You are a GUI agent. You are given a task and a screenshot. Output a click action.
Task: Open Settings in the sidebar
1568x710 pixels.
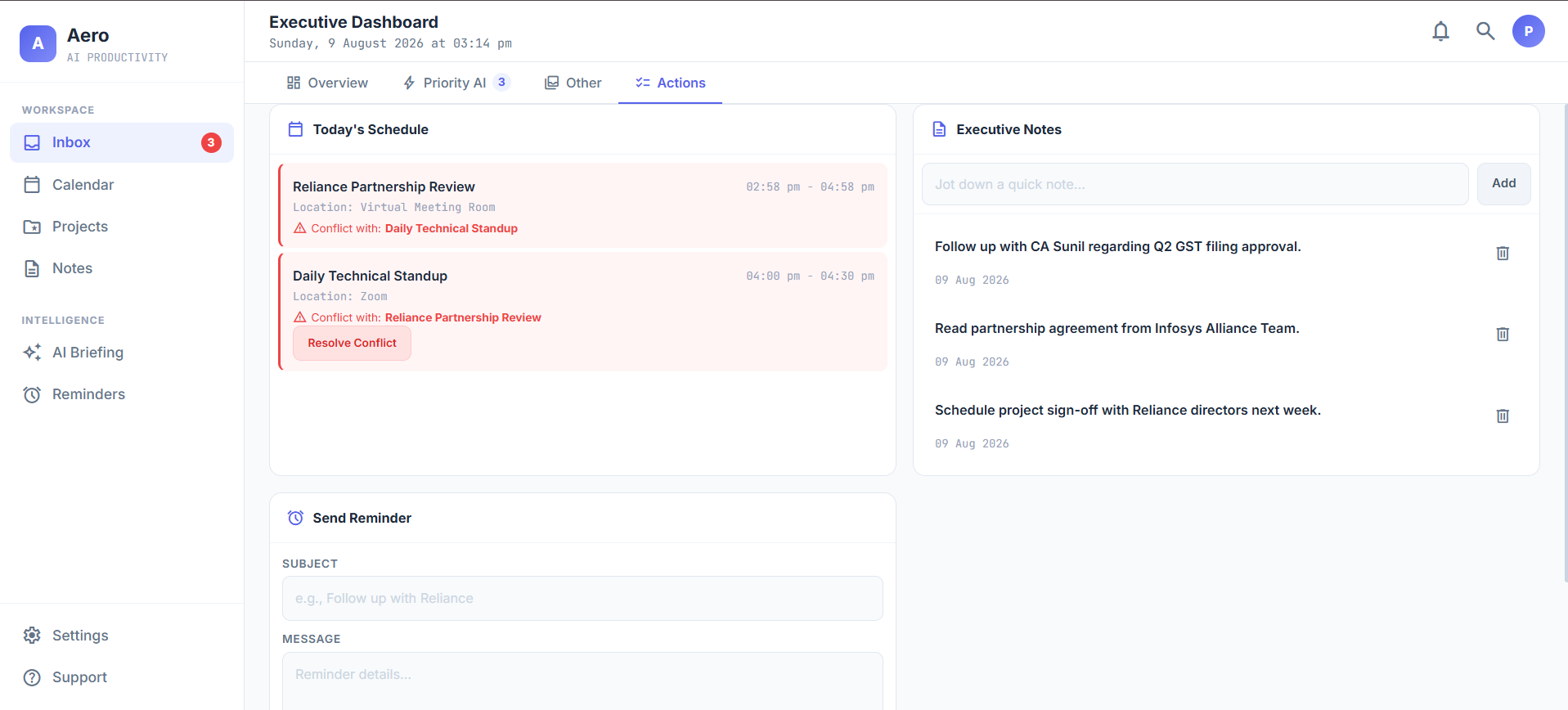[122, 636]
